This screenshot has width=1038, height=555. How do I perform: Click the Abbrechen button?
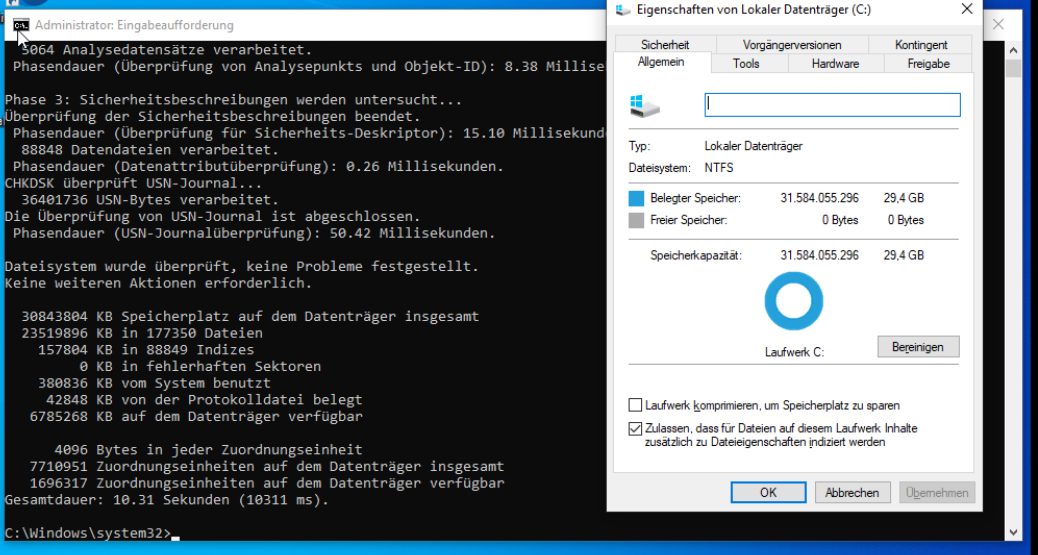pos(852,492)
